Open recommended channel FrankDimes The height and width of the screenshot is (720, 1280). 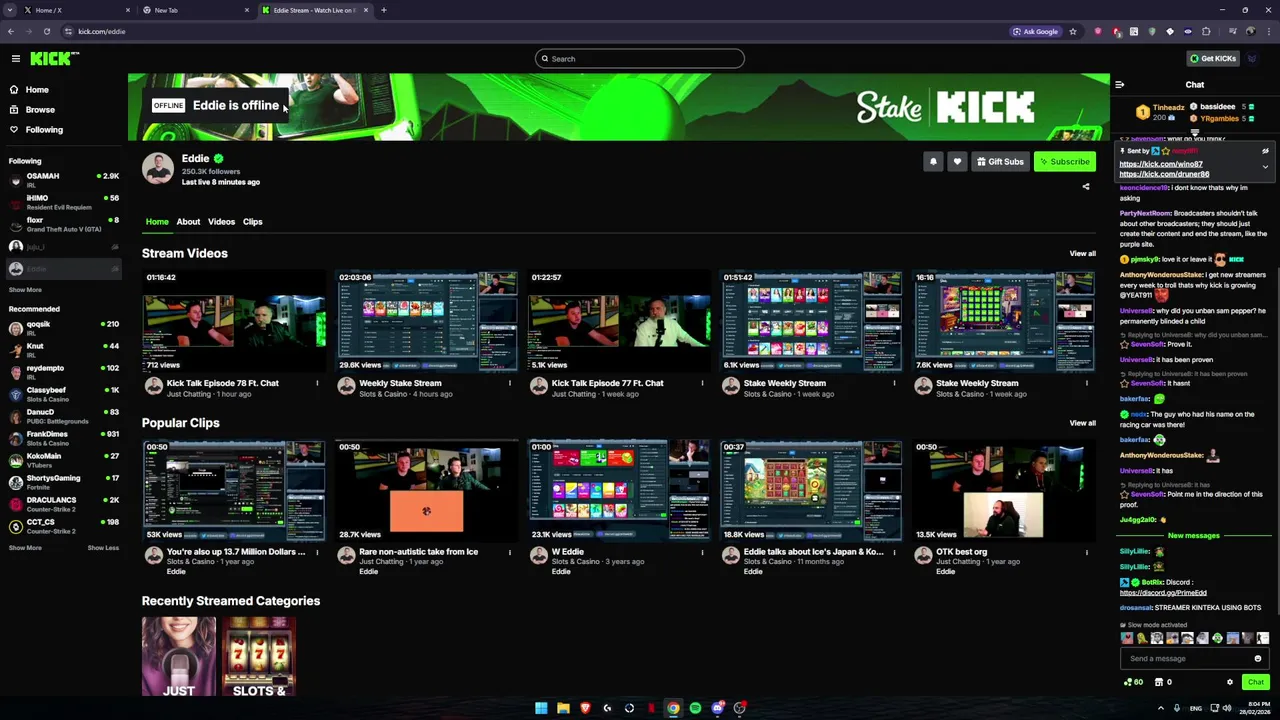click(64, 438)
